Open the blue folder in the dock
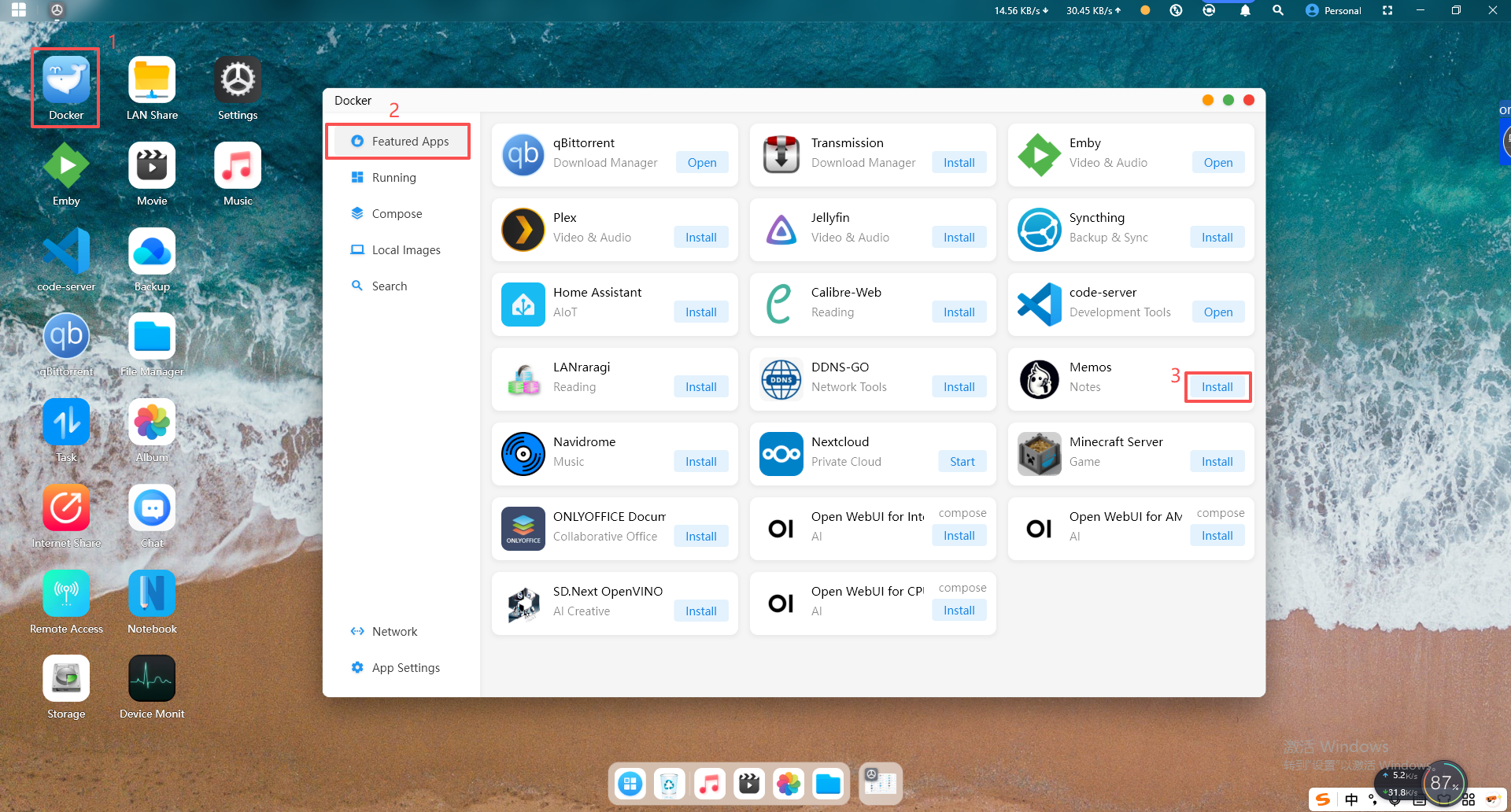This screenshot has width=1511, height=812. click(x=828, y=784)
